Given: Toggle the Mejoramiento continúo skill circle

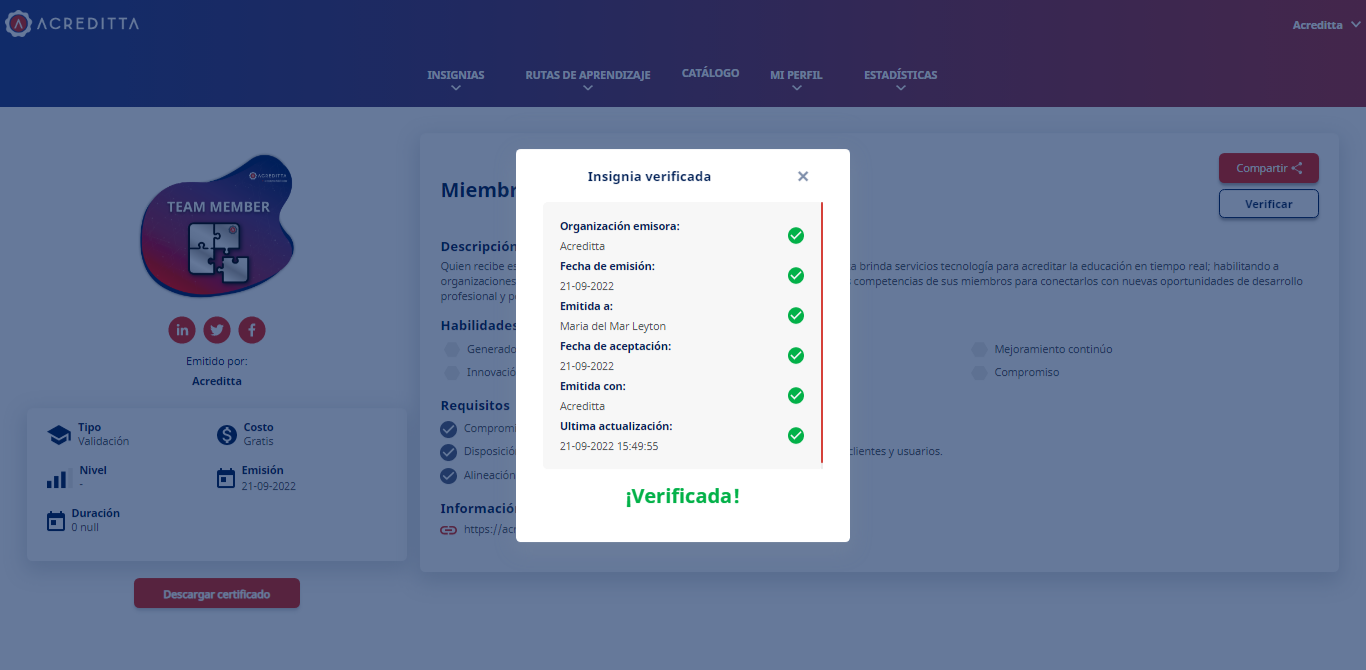Looking at the screenshot, I should pyautogui.click(x=979, y=350).
